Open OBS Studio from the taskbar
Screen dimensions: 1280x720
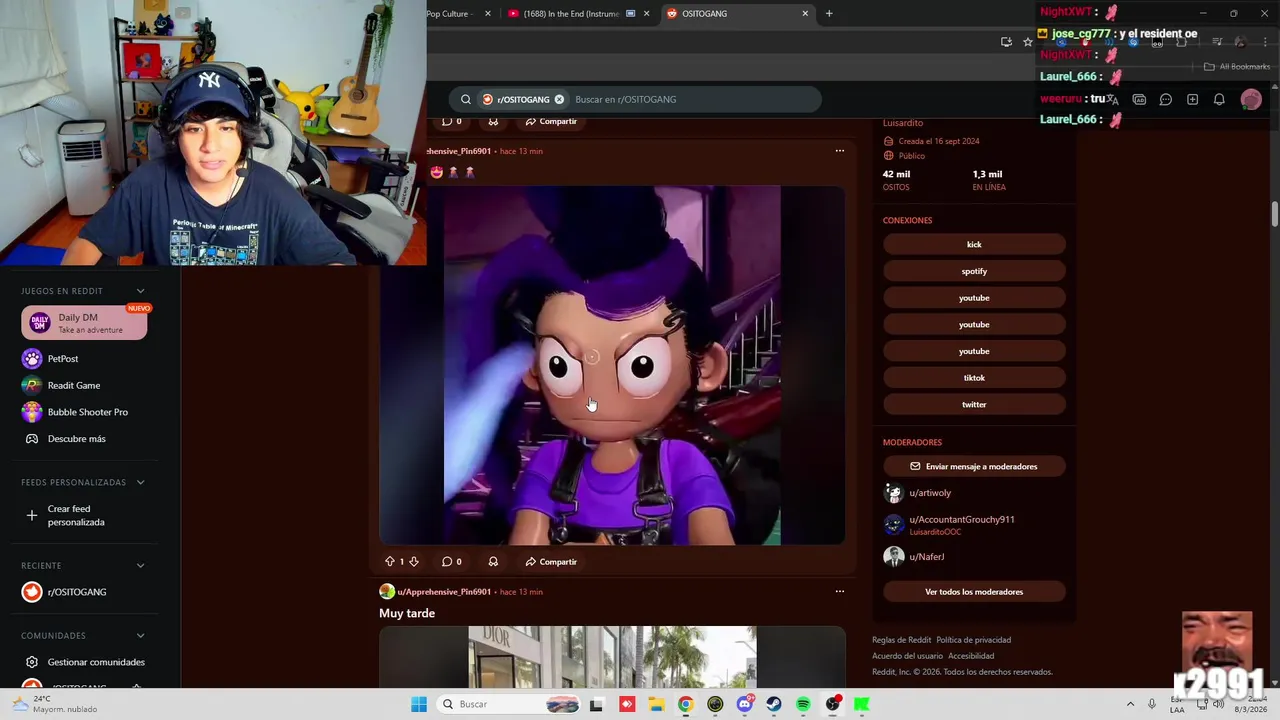(833, 704)
